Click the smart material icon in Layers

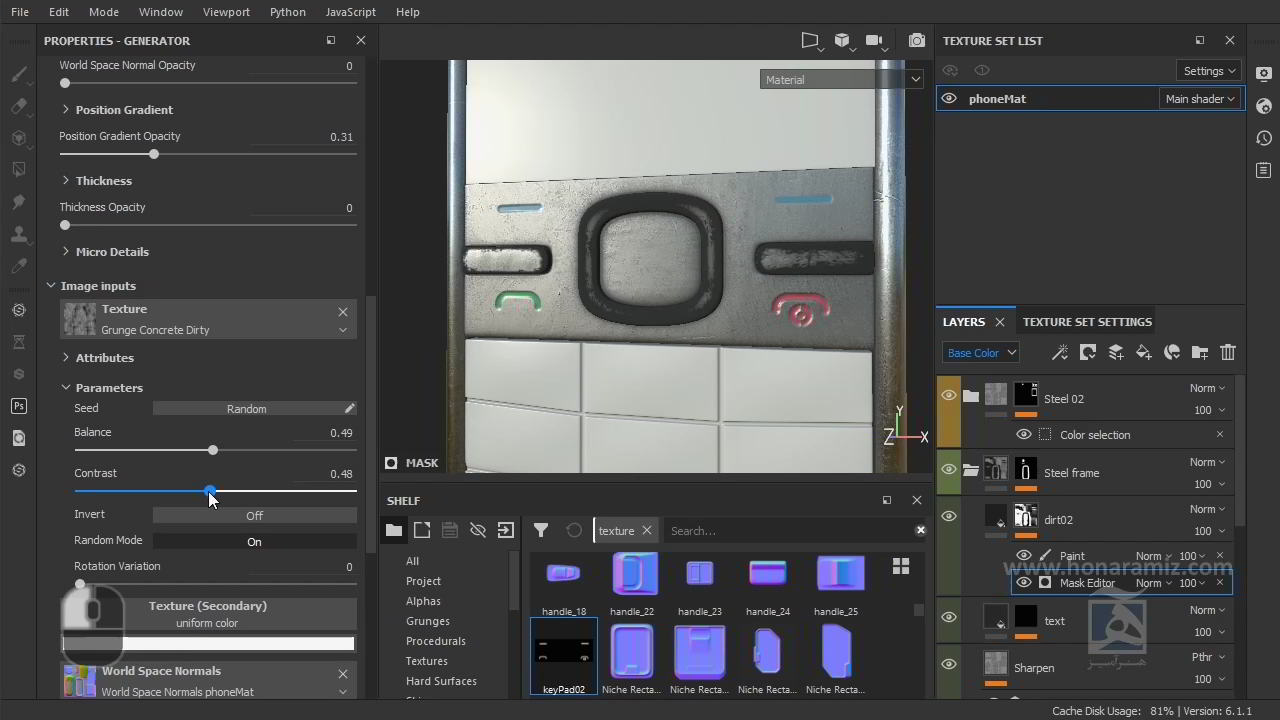point(1172,352)
